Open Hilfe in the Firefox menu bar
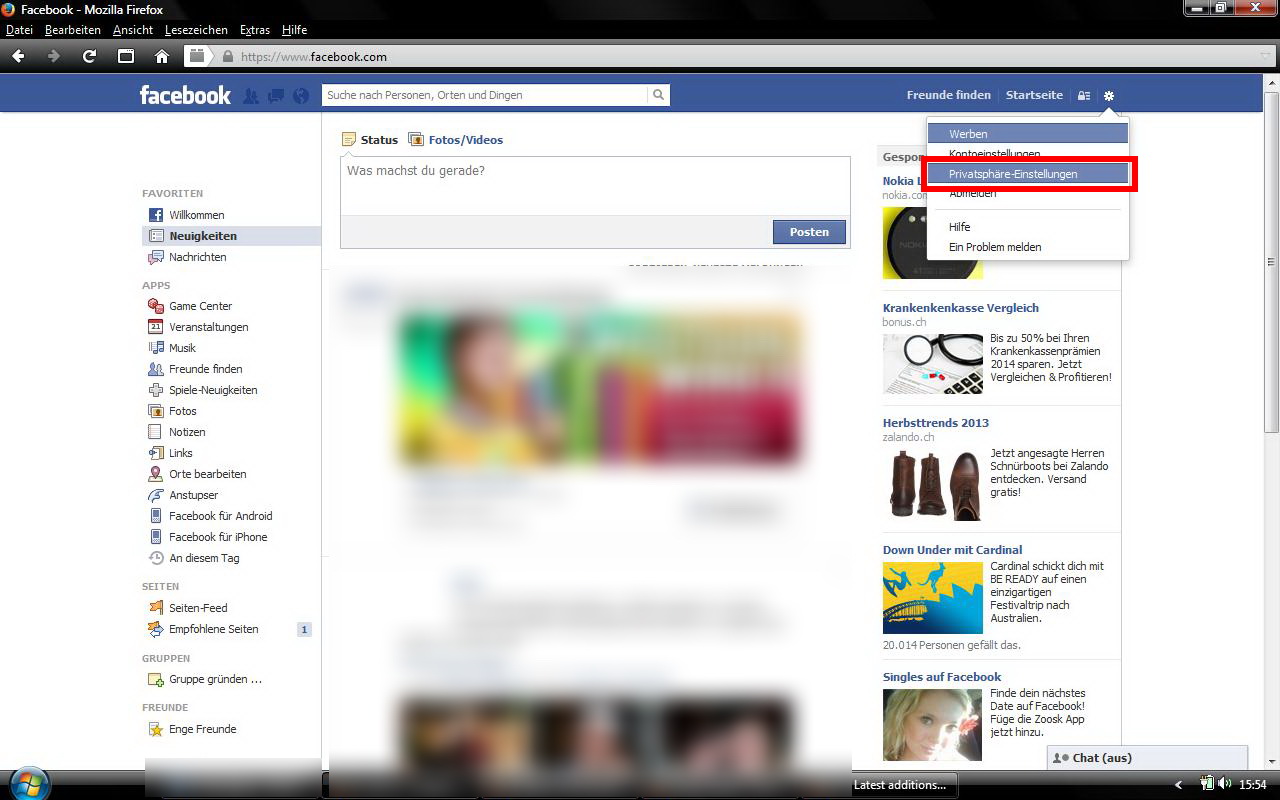Viewport: 1280px width, 800px height. point(294,30)
